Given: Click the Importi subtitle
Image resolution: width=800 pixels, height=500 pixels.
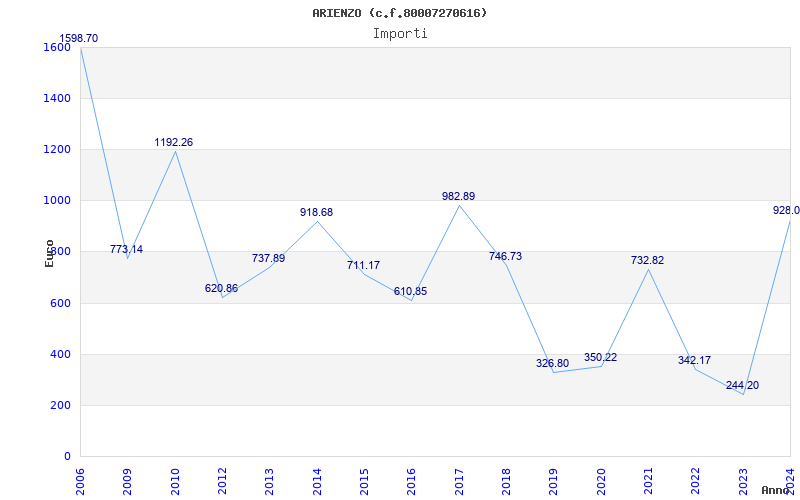Looking at the screenshot, I should click(x=400, y=34).
